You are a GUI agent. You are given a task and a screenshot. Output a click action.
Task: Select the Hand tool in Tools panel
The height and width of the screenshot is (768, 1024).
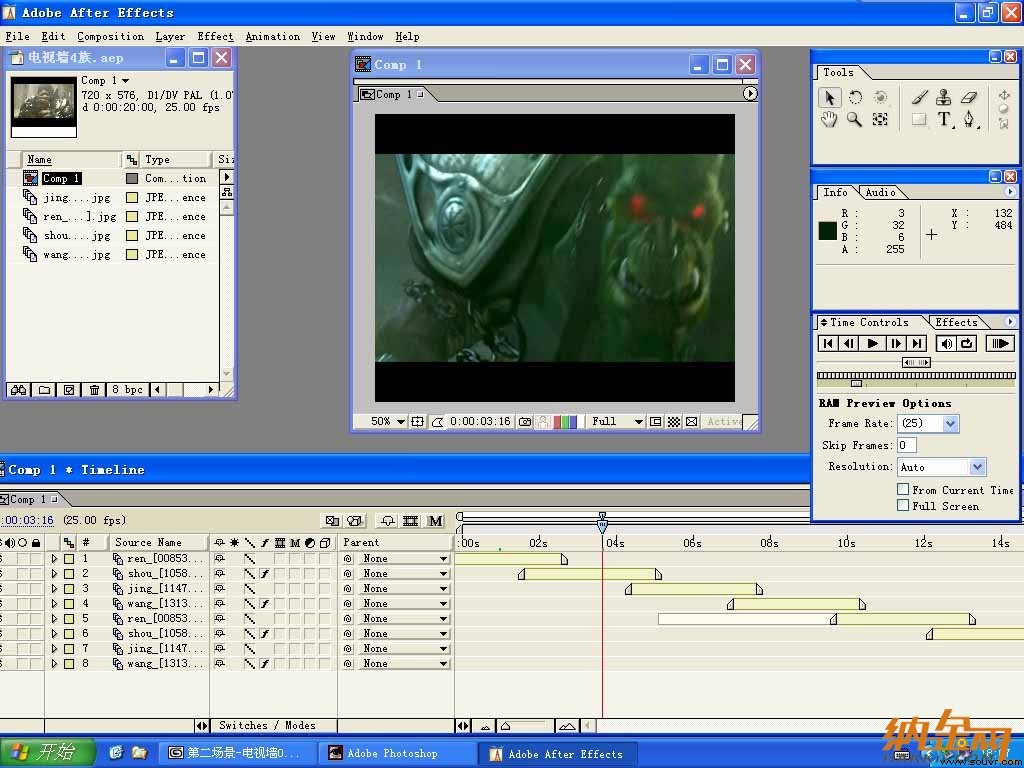point(829,119)
